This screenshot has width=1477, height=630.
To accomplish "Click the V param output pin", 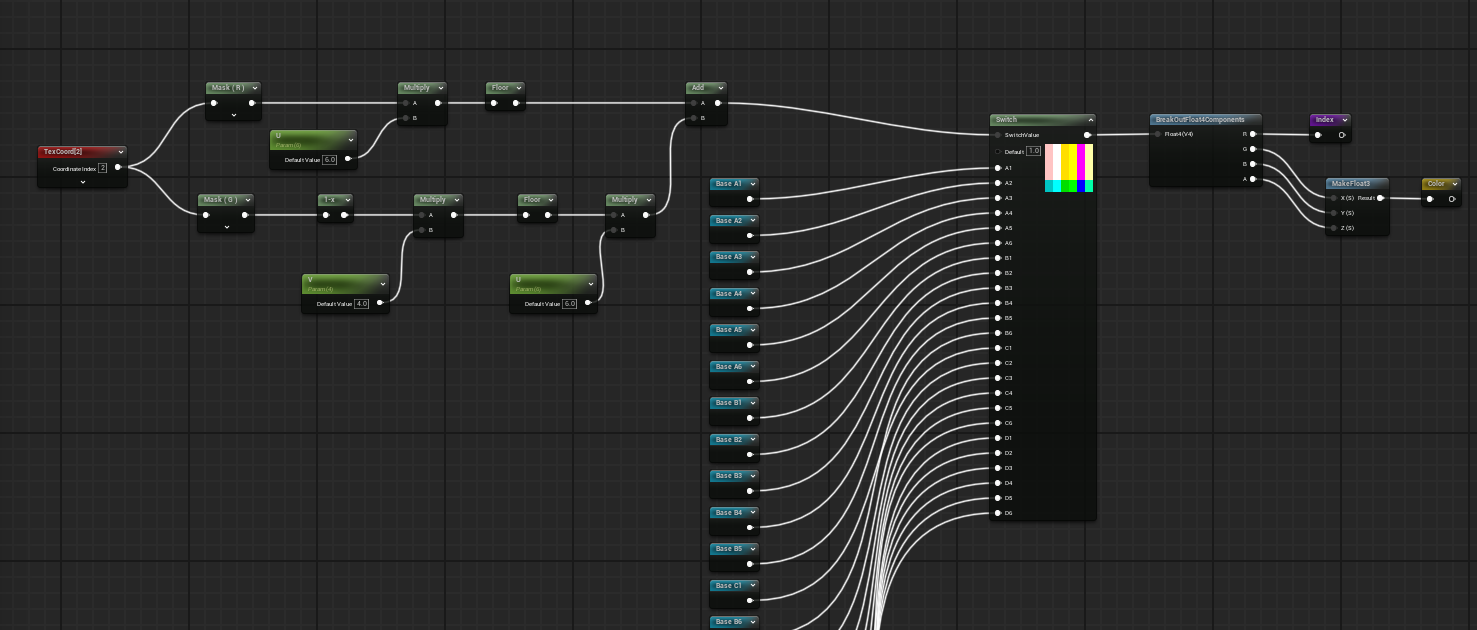I will [380, 303].
